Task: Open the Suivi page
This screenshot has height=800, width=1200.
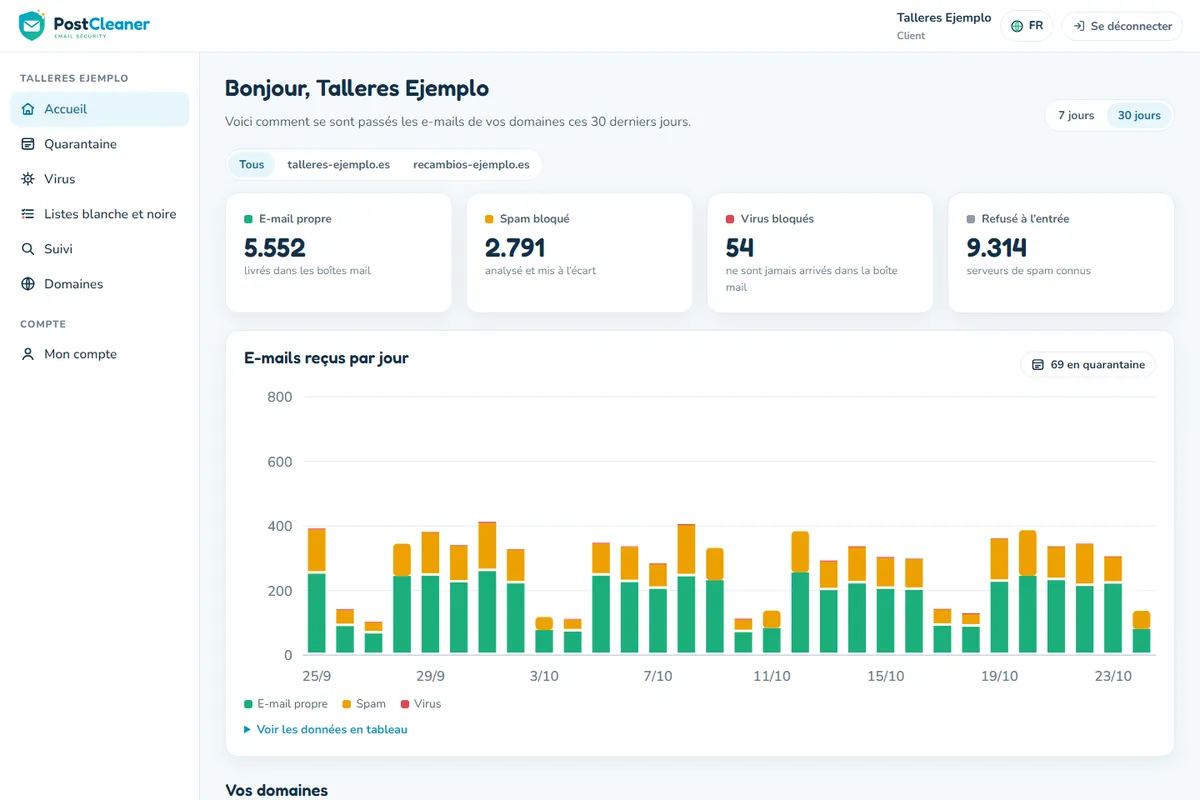Action: tap(99, 249)
